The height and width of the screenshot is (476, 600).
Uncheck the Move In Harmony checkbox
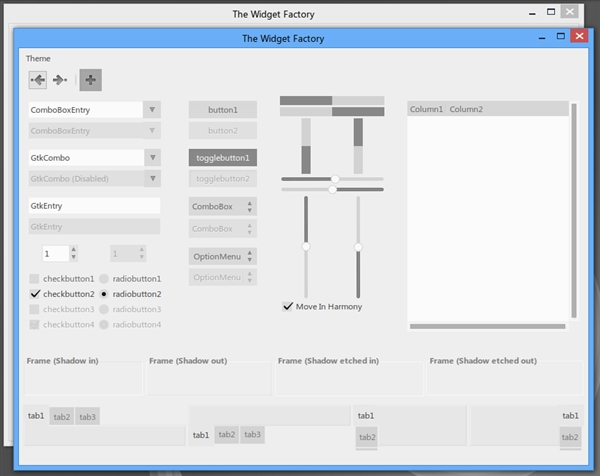pos(287,306)
